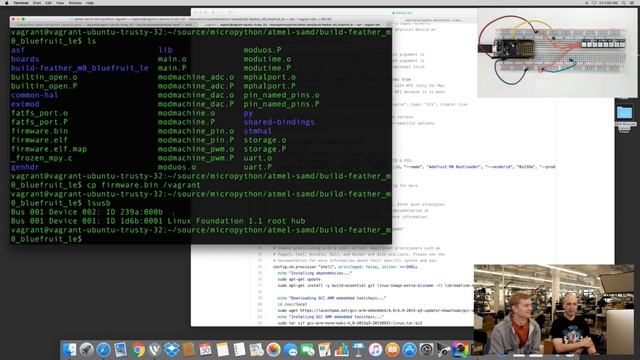This screenshot has width=640, height=360.
Task: Open Notification Center icon in menu bar
Action: point(632,3)
